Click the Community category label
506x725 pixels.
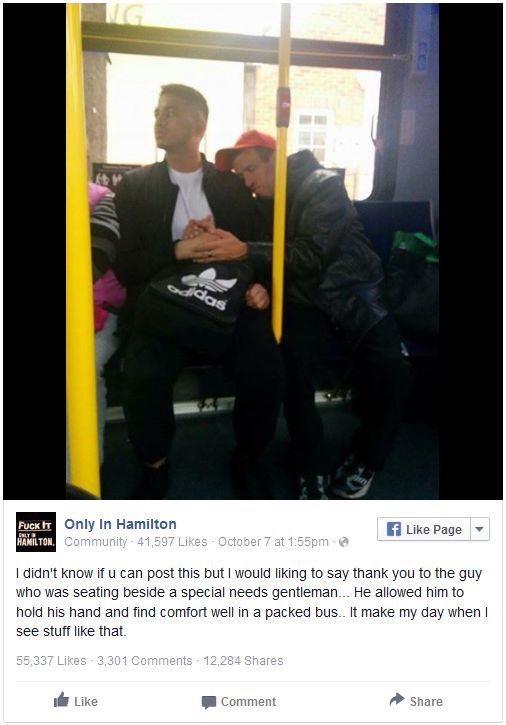[x=95, y=542]
